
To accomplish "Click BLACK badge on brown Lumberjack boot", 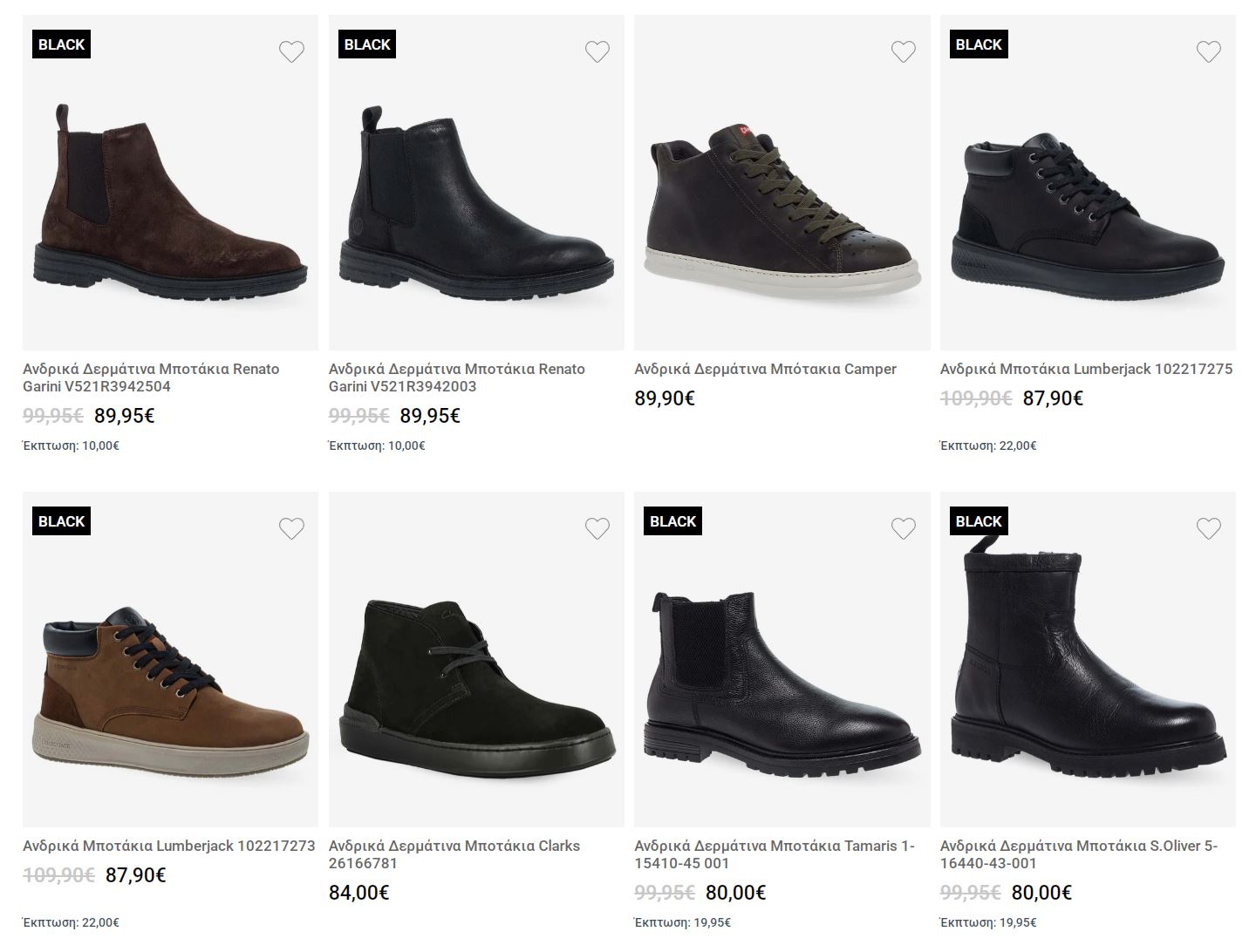I will point(61,521).
